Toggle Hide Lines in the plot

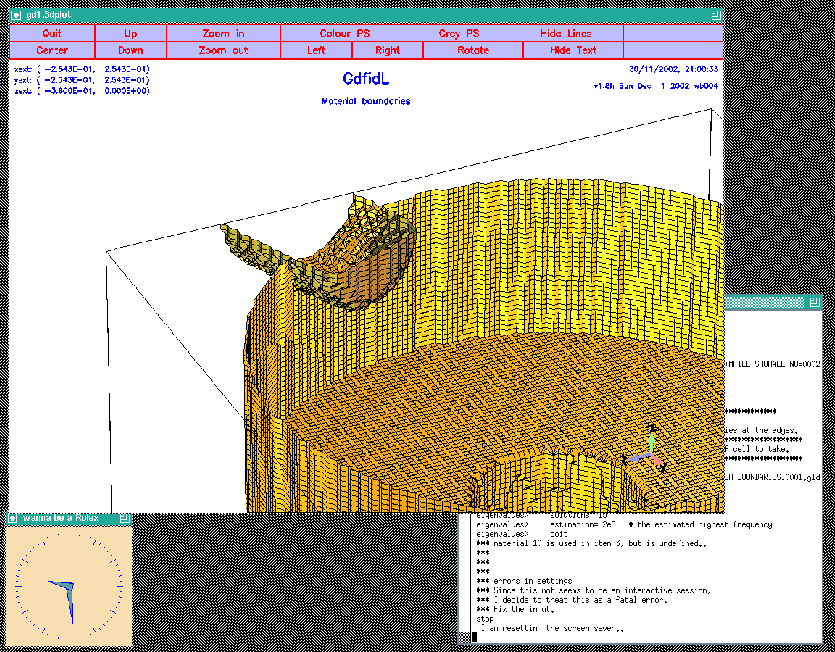[x=566, y=33]
